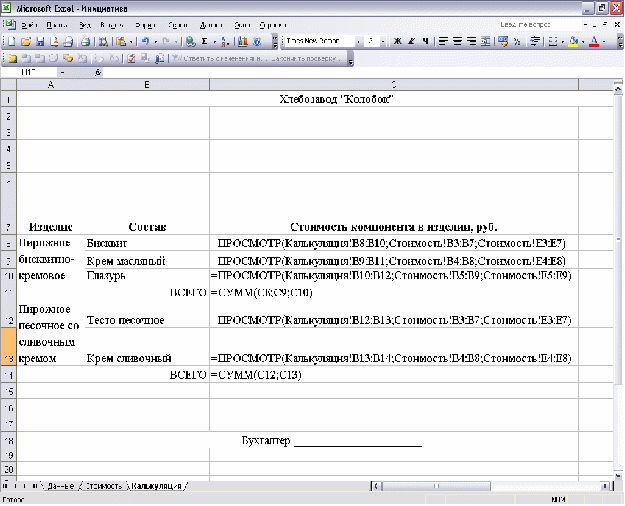625x506 pixels.
Task: Toggle Center alignment
Action: tap(458, 41)
